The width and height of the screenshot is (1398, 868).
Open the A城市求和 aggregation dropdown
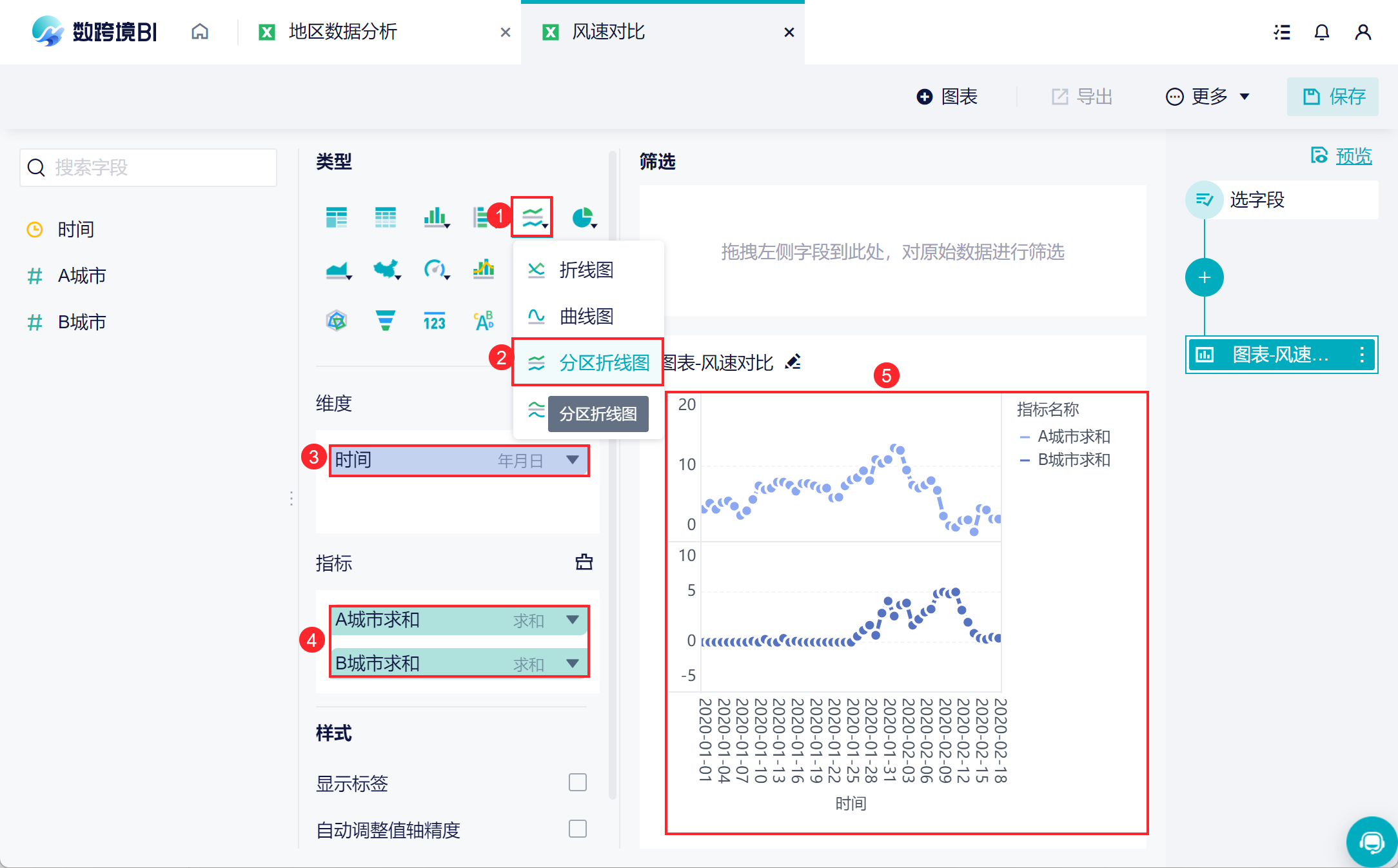pyautogui.click(x=572, y=620)
